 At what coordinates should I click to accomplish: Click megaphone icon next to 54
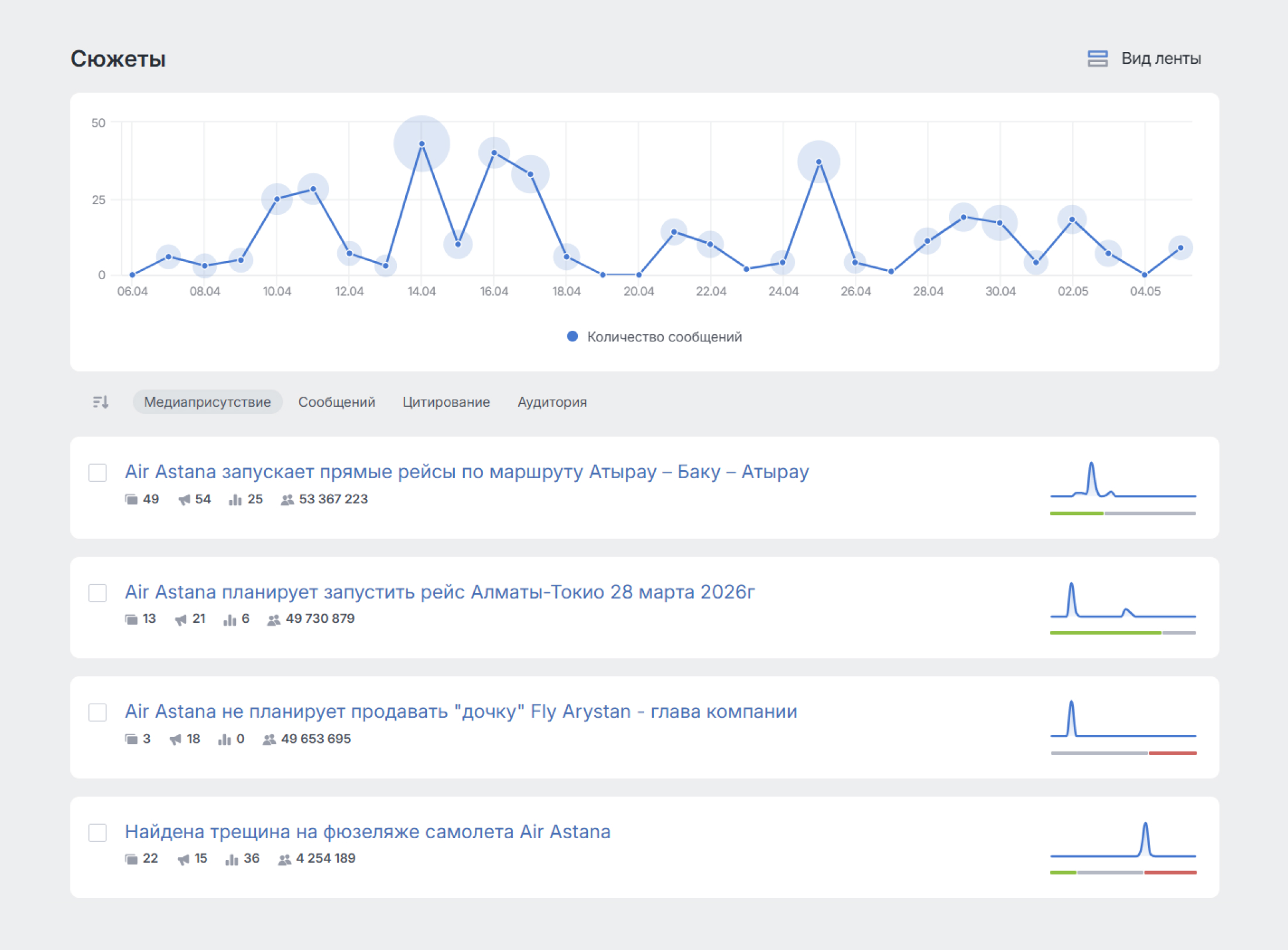click(x=184, y=499)
